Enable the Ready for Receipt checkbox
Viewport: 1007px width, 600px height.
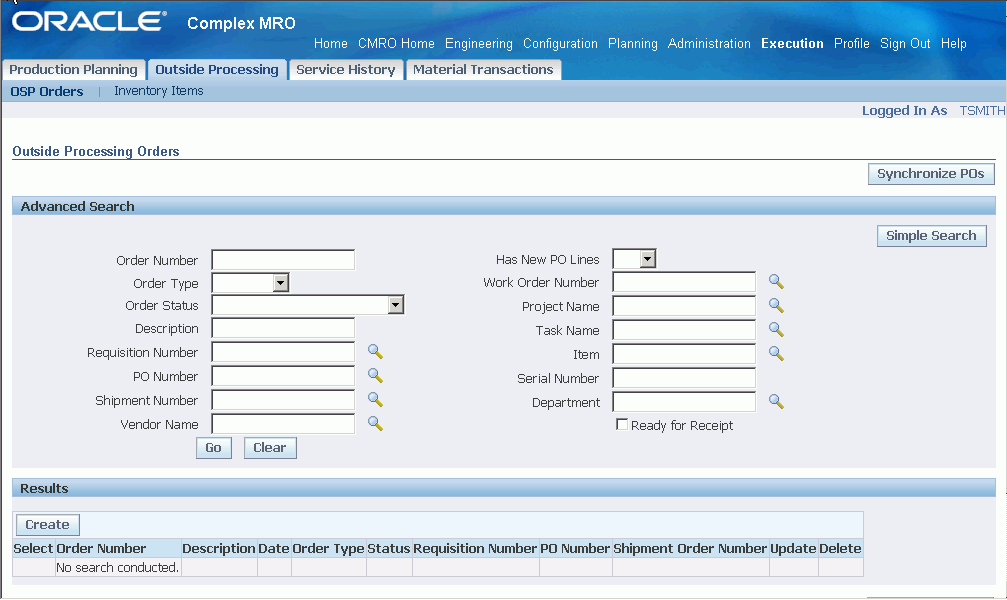click(622, 425)
